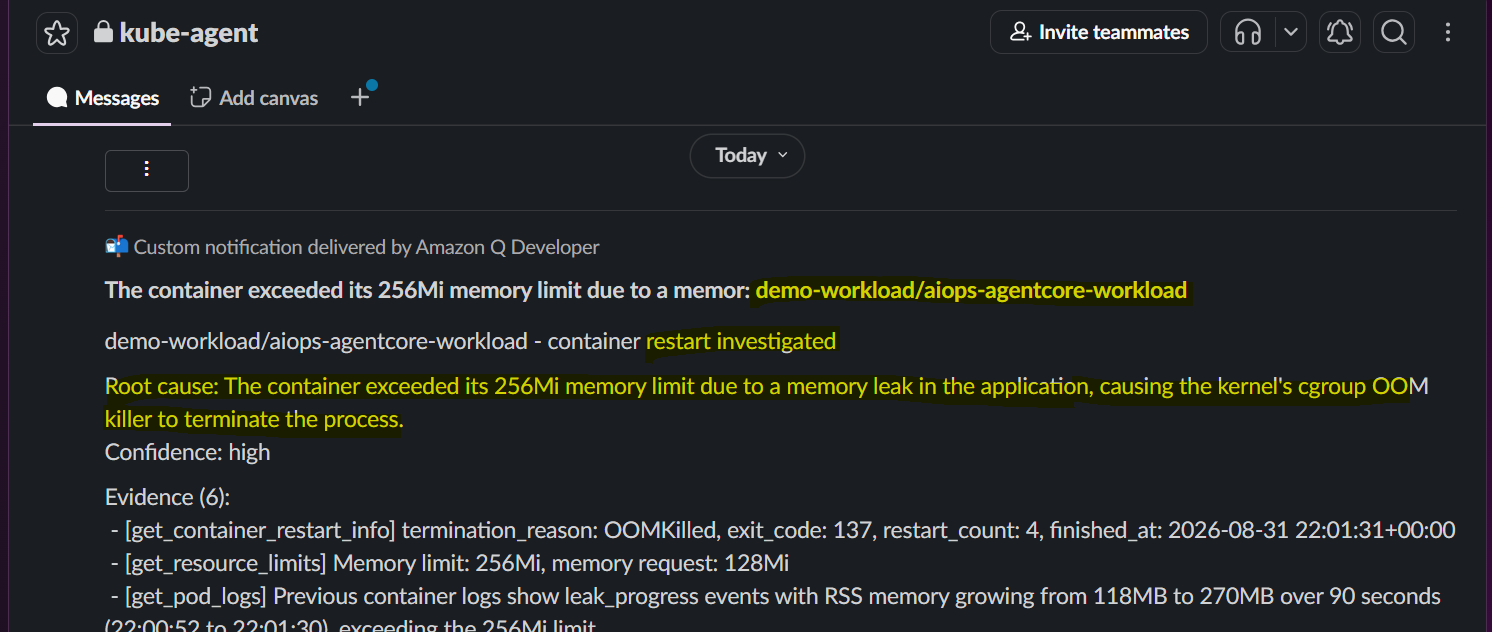Viewport: 1492px width, 632px height.
Task: Click 'Custom notification delivered by Amazon Q Developer' text
Action: coord(366,246)
